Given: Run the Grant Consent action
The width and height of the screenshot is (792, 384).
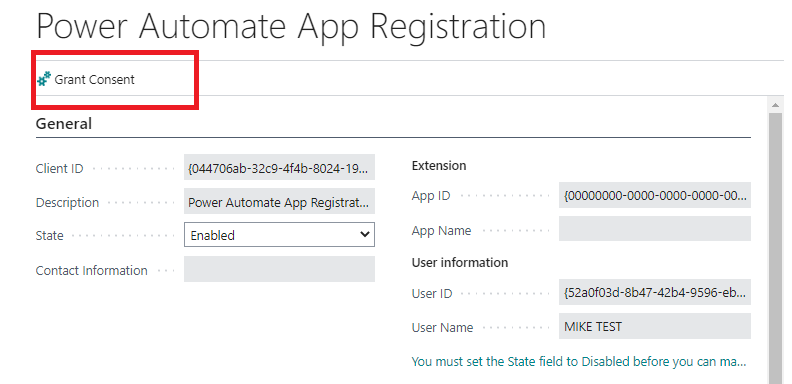Looking at the screenshot, I should pos(86,79).
